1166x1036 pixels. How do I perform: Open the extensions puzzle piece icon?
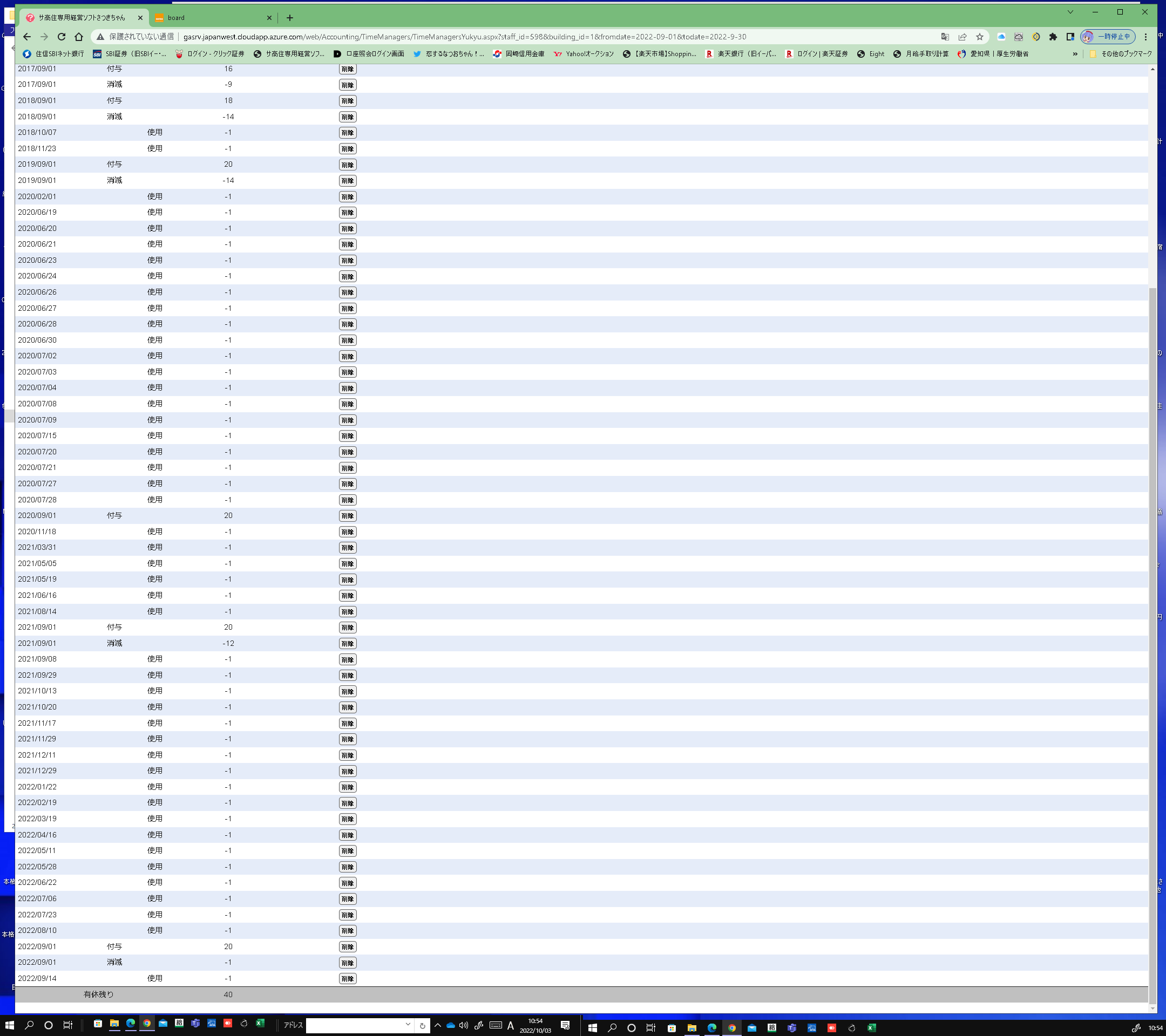(x=1053, y=37)
